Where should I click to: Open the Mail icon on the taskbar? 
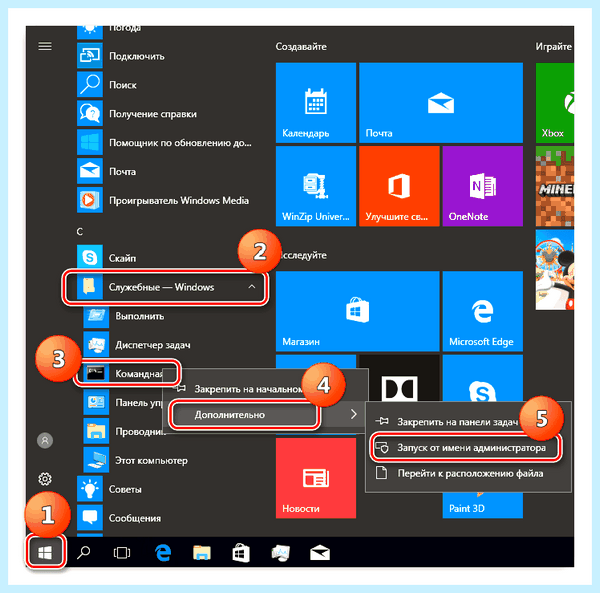320,552
